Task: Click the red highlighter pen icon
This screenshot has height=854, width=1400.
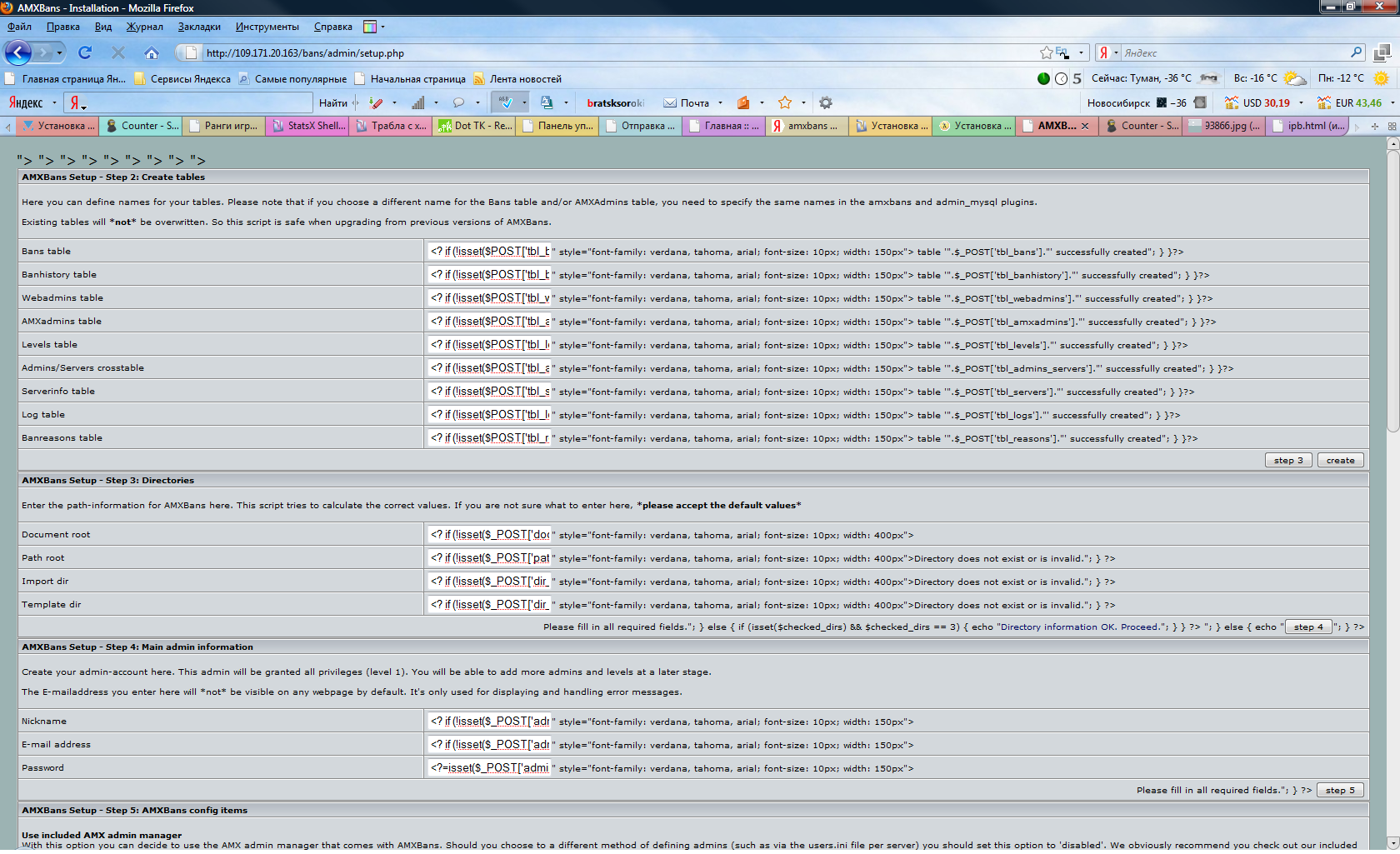Action: click(376, 102)
